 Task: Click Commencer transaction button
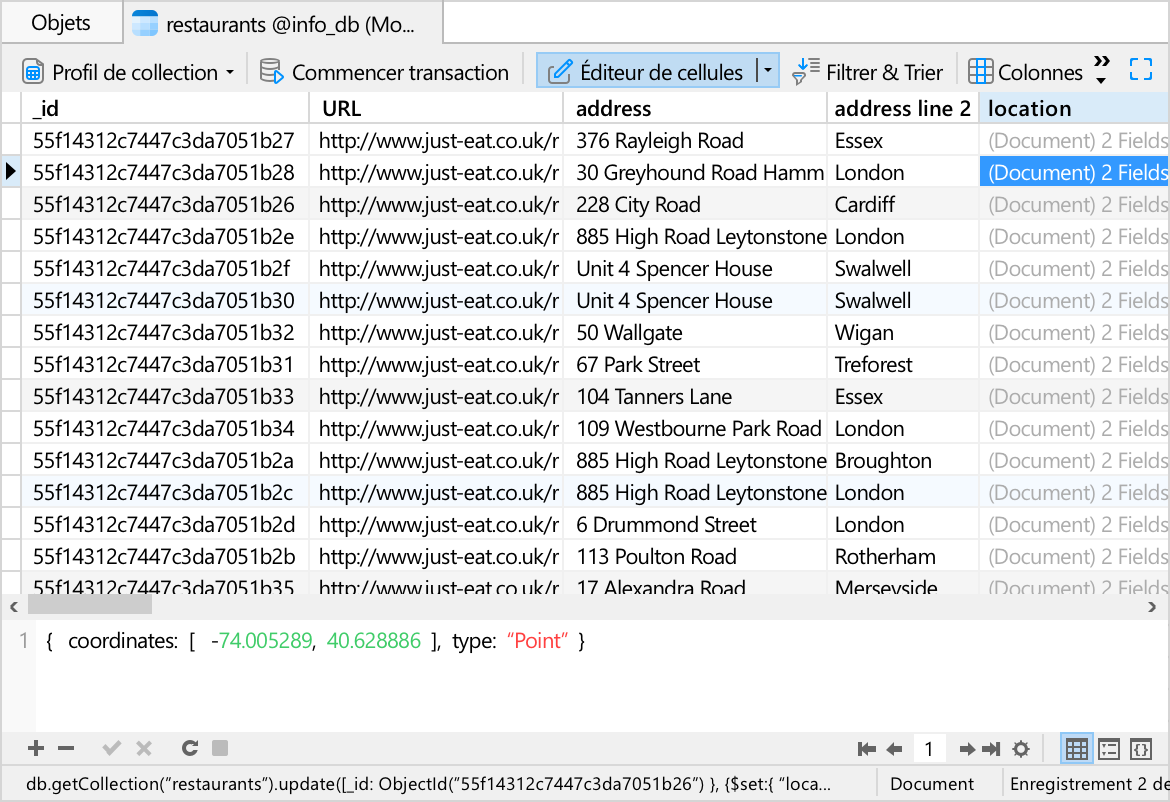click(x=385, y=72)
